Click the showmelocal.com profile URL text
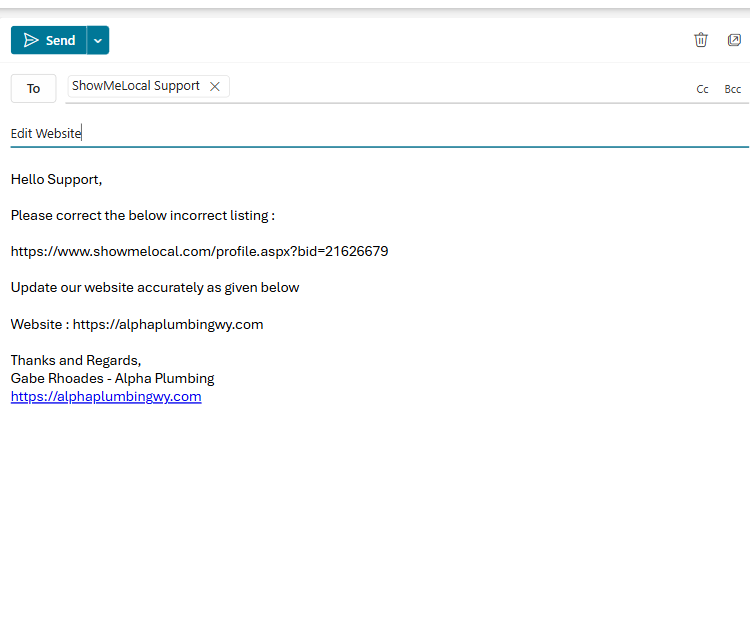The image size is (750, 635). point(199,252)
